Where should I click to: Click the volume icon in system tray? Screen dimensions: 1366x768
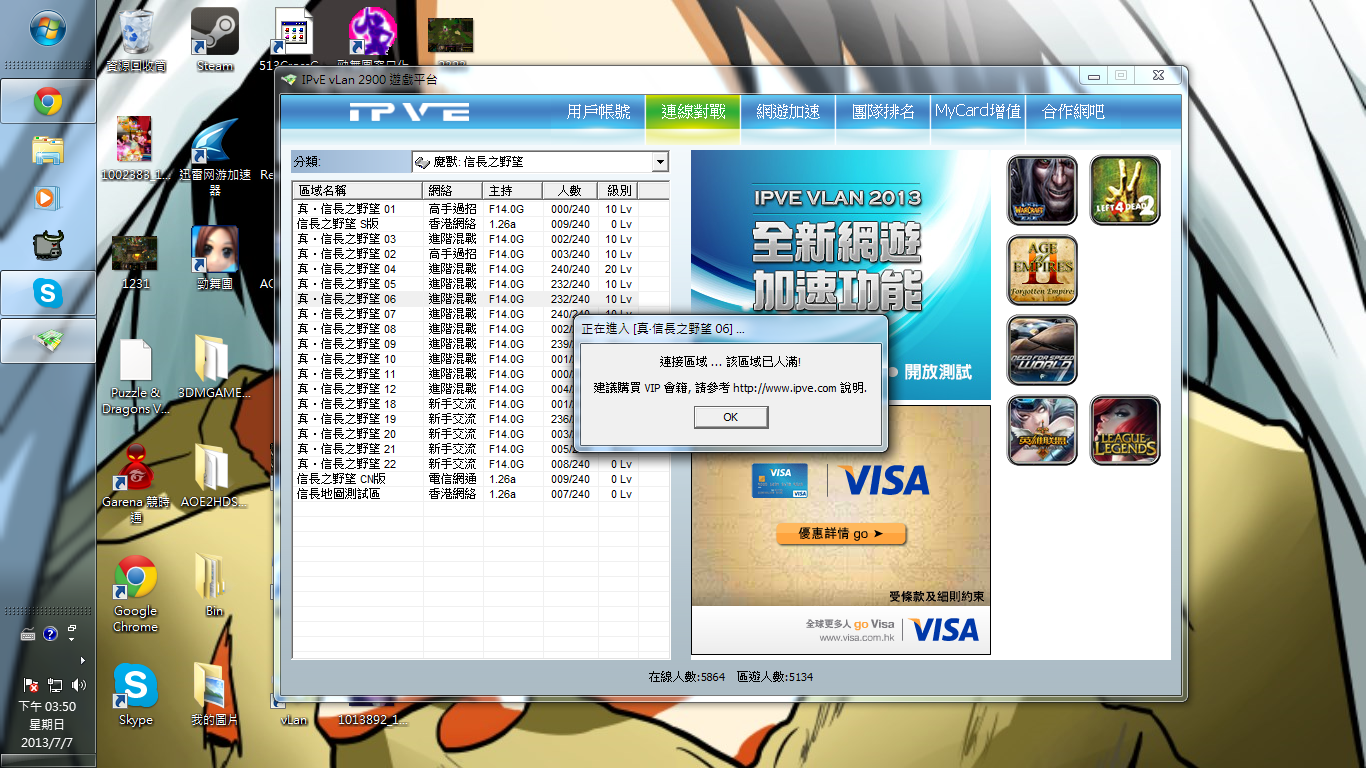click(79, 685)
